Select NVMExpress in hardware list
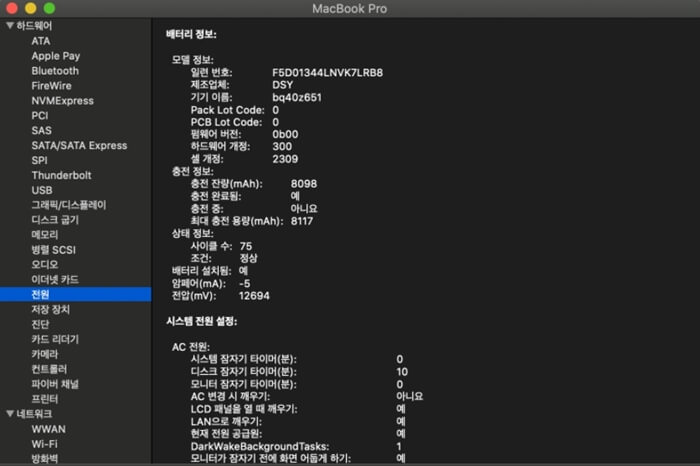The width and height of the screenshot is (700, 466). (x=62, y=101)
